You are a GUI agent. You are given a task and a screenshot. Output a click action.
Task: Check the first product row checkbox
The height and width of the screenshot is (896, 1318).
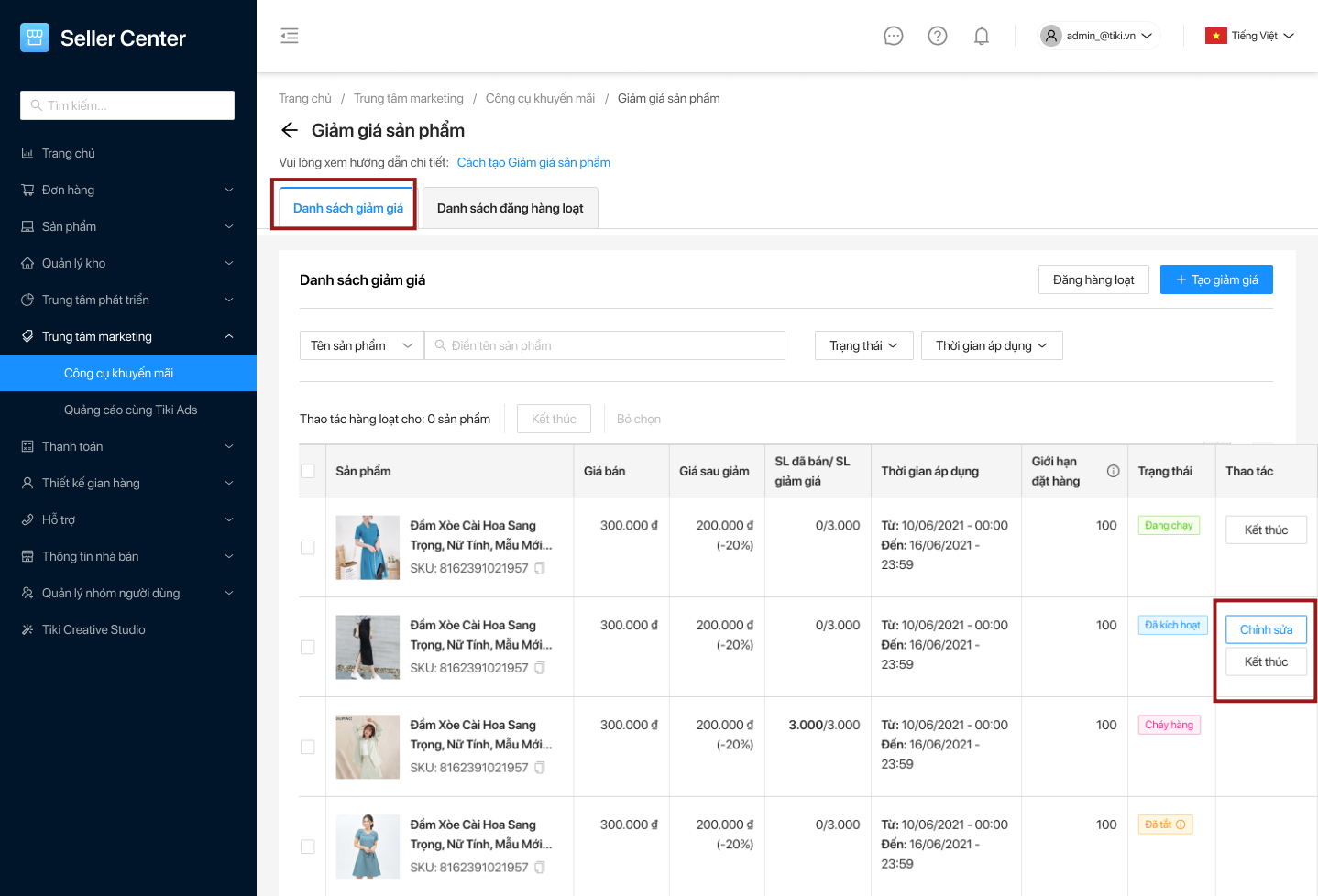(x=308, y=547)
